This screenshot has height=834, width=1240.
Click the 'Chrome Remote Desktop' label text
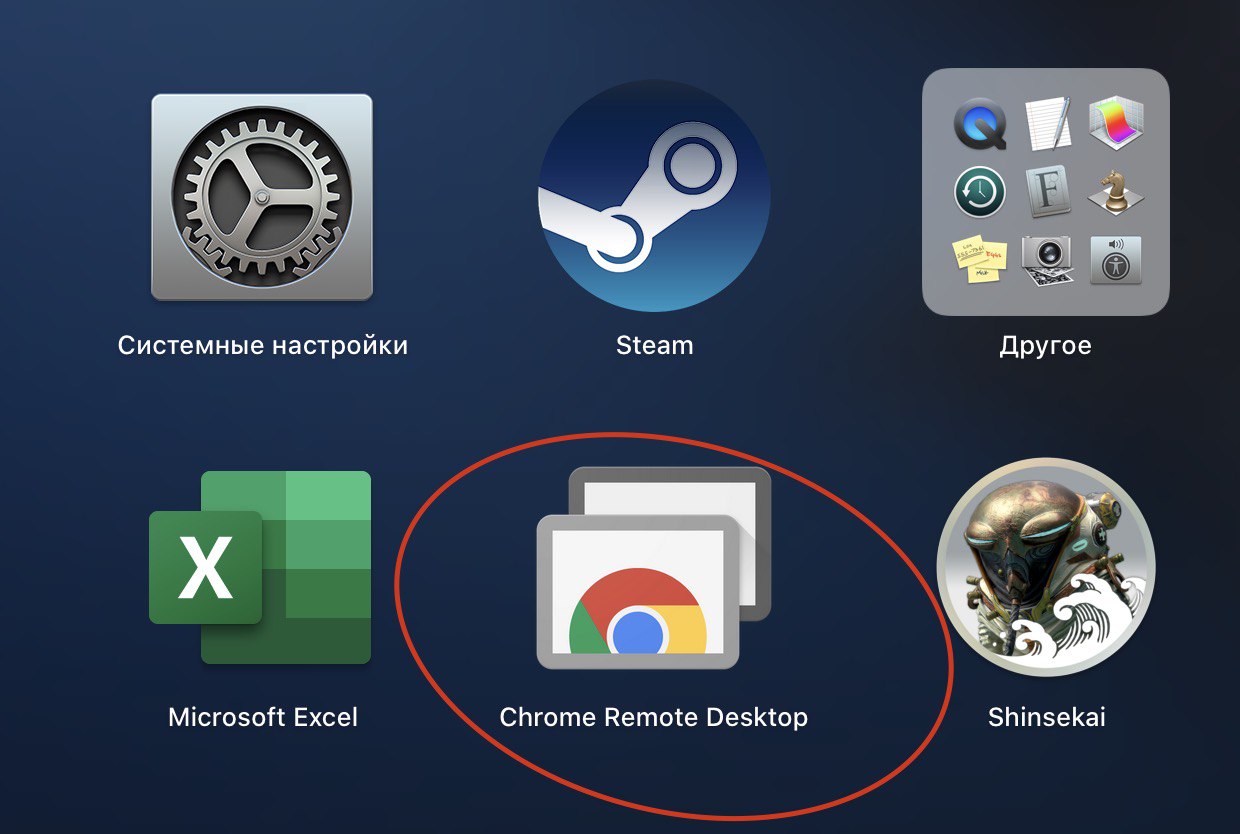654,717
